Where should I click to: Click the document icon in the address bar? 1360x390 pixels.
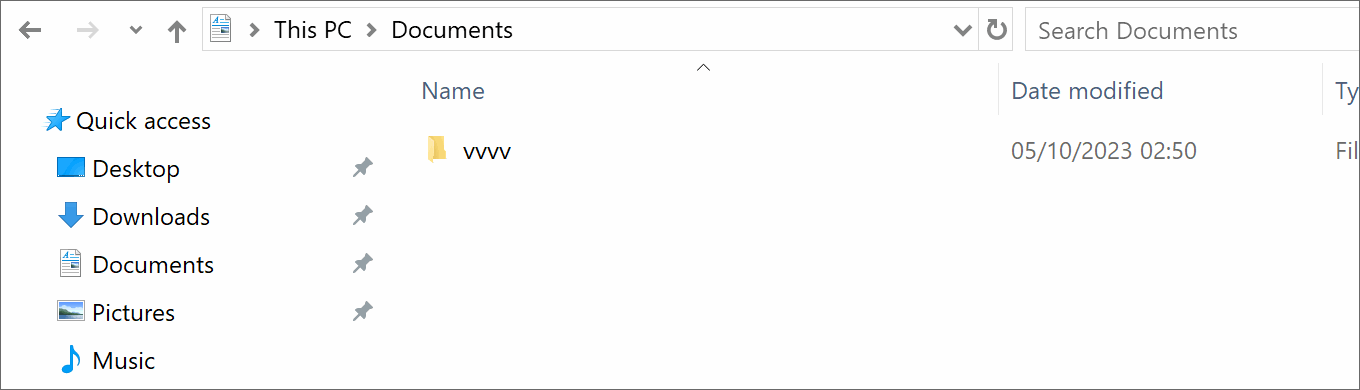click(x=220, y=30)
